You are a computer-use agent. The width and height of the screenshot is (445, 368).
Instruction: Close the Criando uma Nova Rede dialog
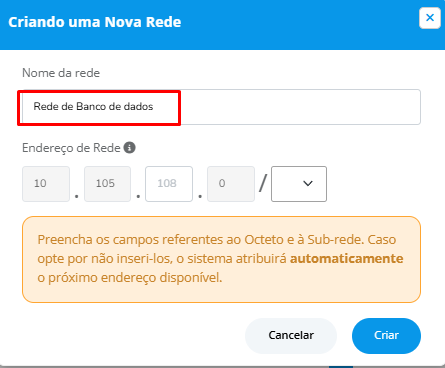(430, 18)
